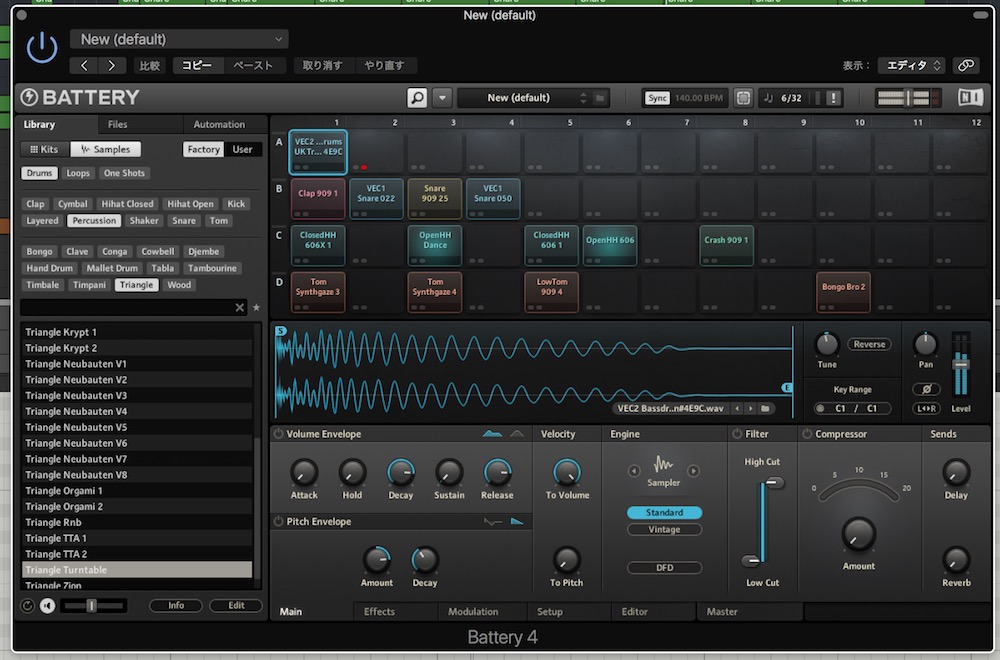
Task: Open the Files tab
Action: click(118, 125)
